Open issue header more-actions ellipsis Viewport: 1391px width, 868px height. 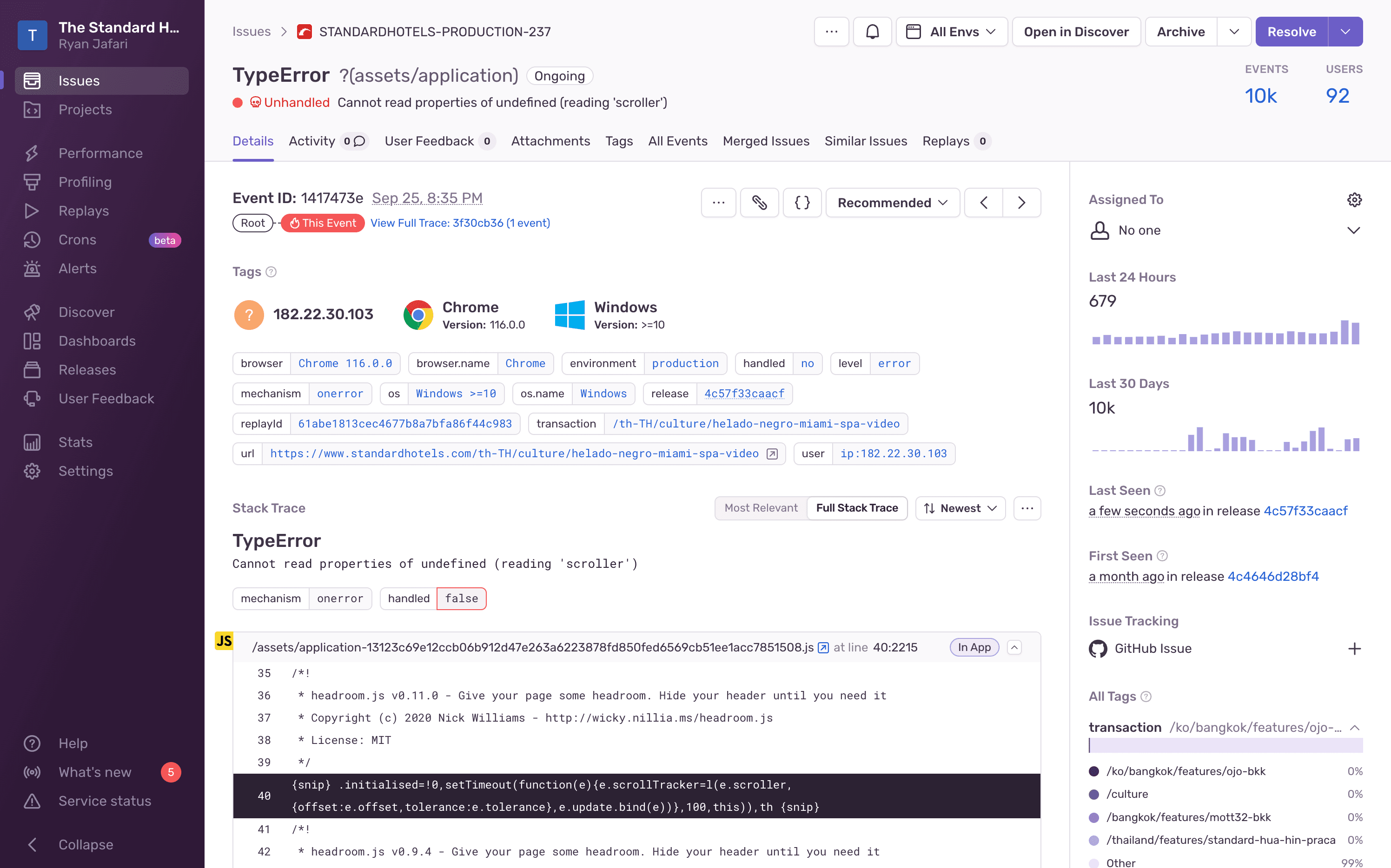[831, 32]
